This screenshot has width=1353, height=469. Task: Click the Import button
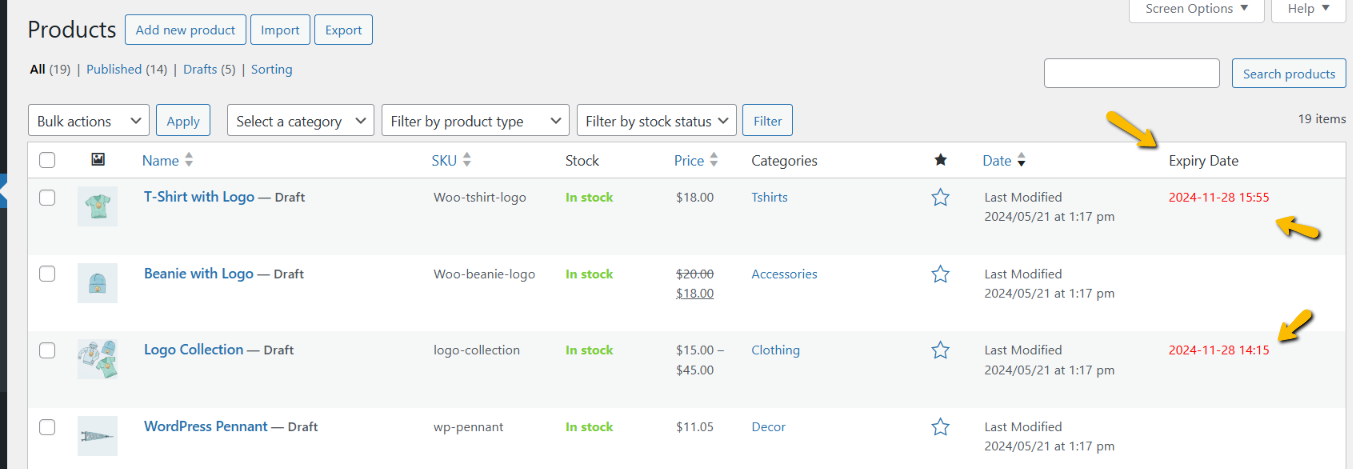coord(280,30)
